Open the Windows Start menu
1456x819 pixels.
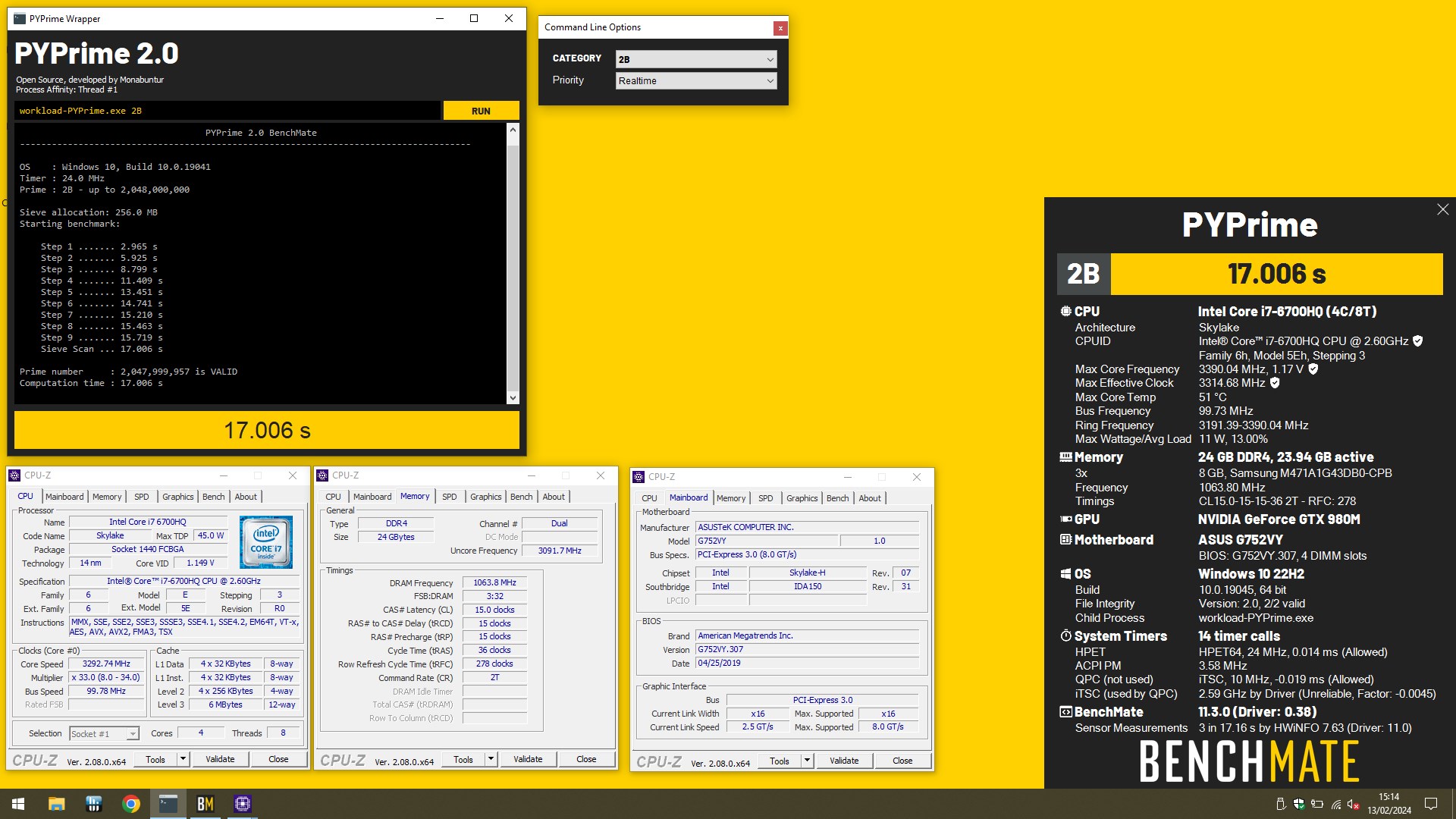tap(18, 804)
